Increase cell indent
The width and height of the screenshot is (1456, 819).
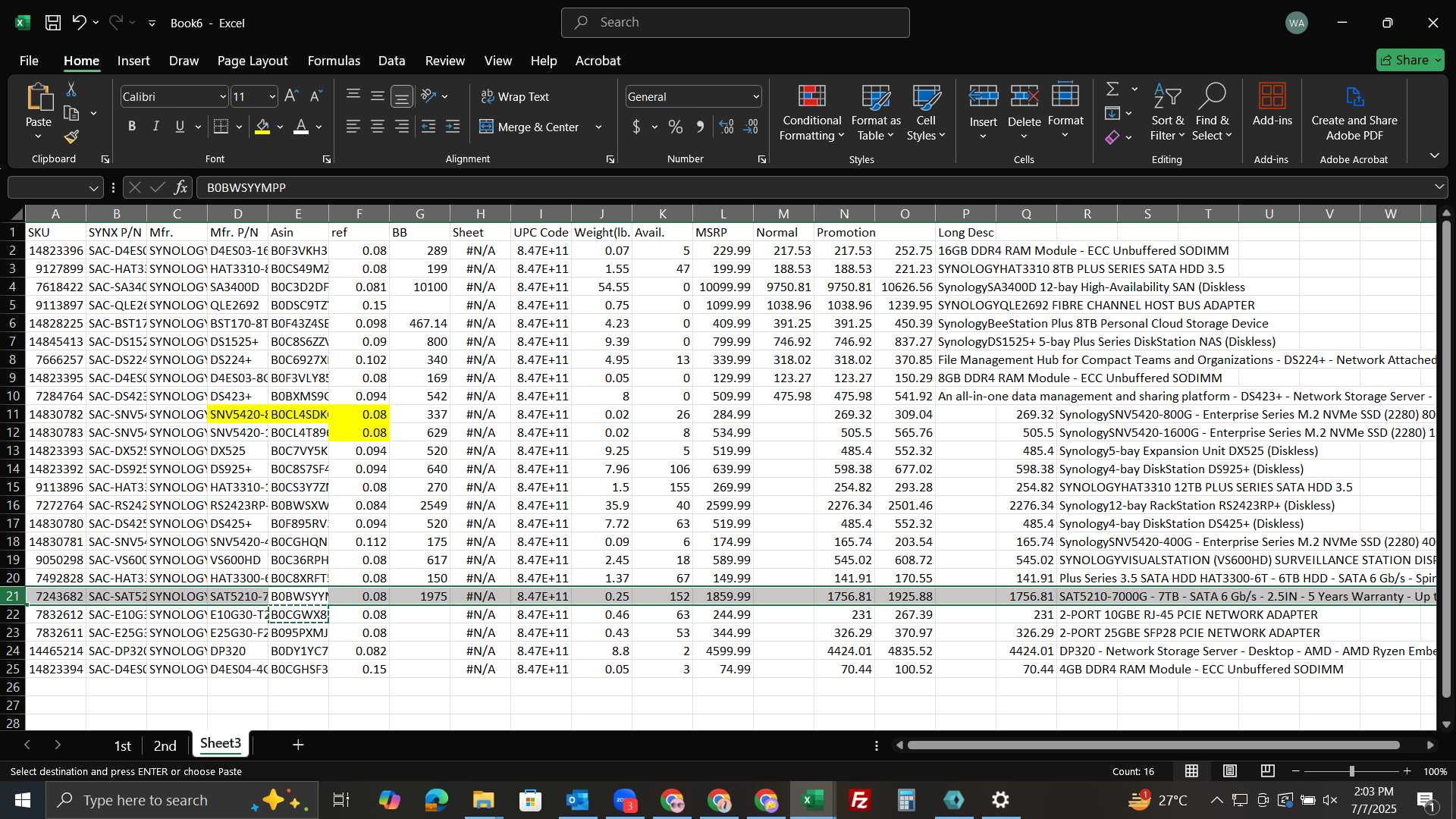point(453,127)
